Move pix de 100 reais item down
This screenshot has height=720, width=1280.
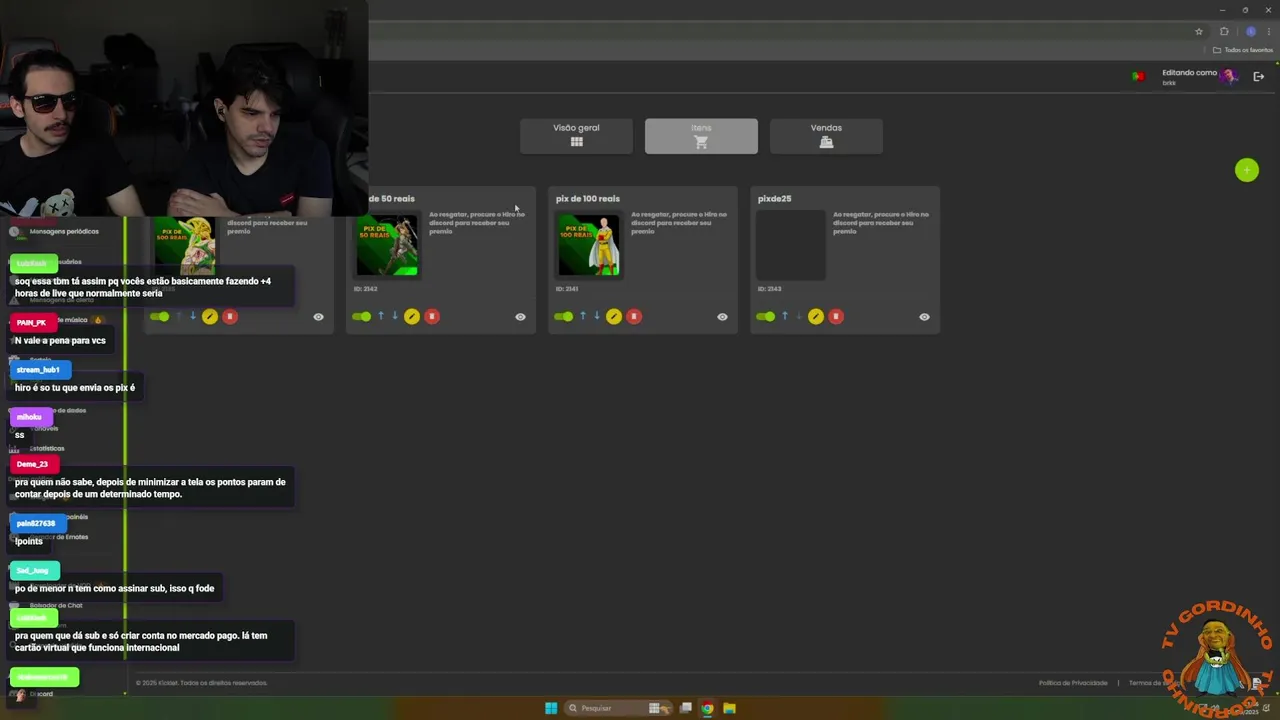click(597, 316)
